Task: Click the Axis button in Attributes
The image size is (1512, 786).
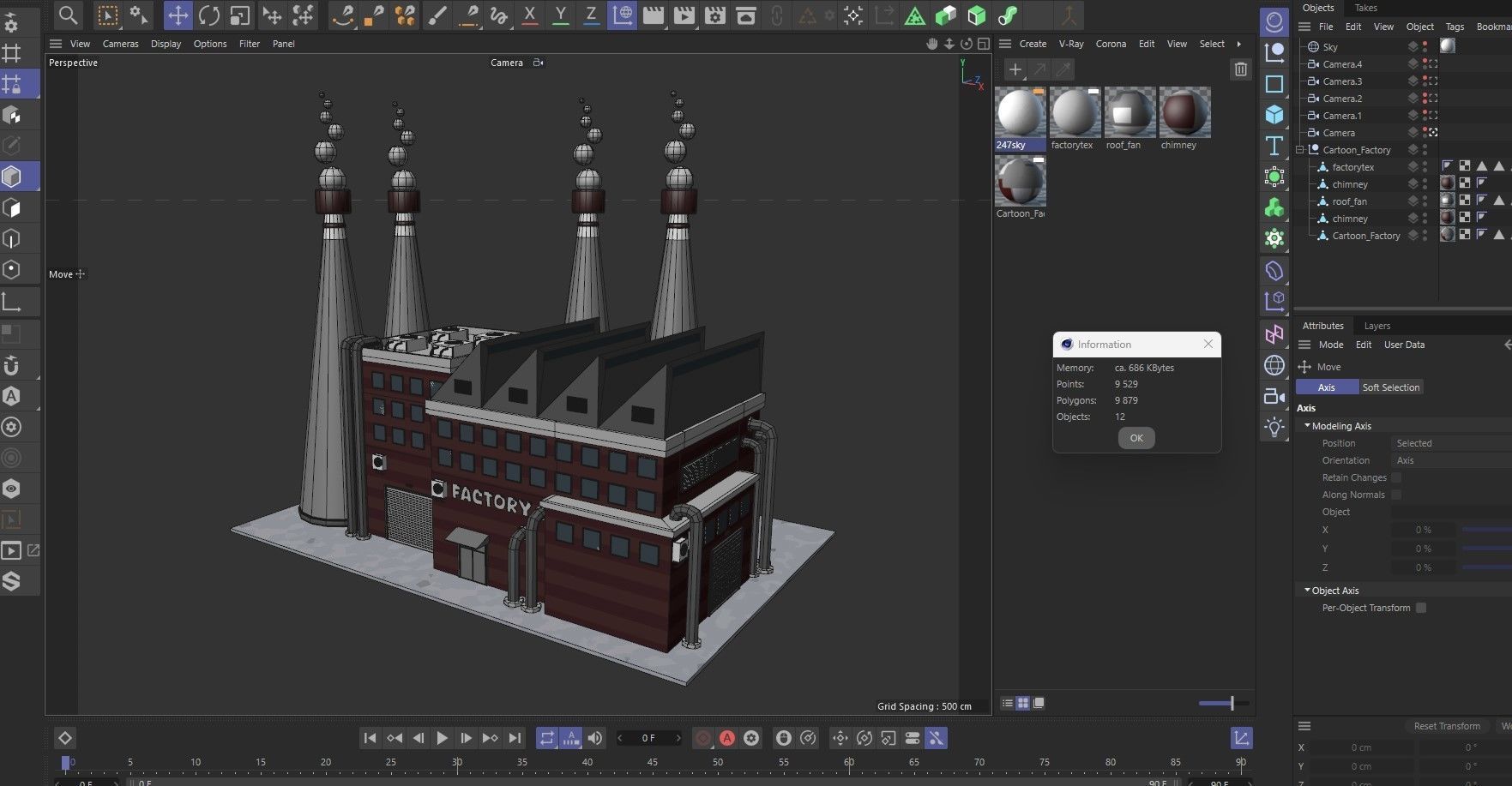Action: pos(1326,387)
